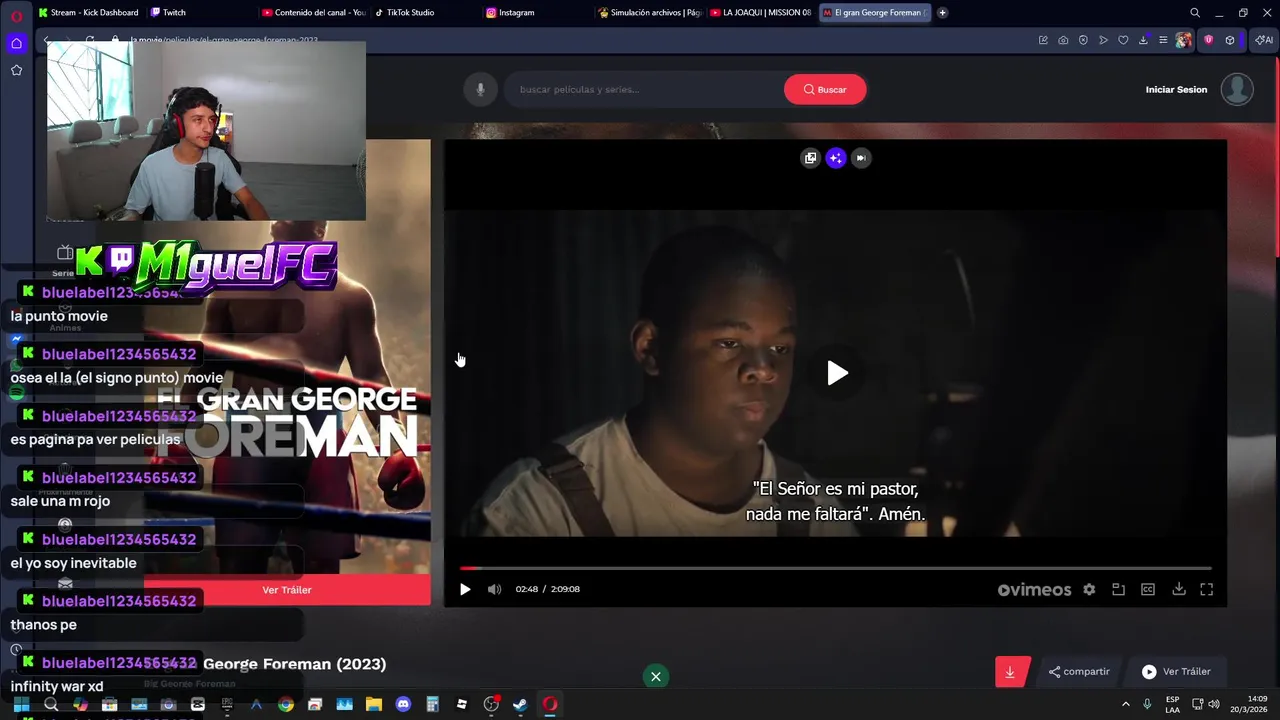The height and width of the screenshot is (720, 1280).
Task: Seek on the video progress bar
Action: (x=836, y=568)
